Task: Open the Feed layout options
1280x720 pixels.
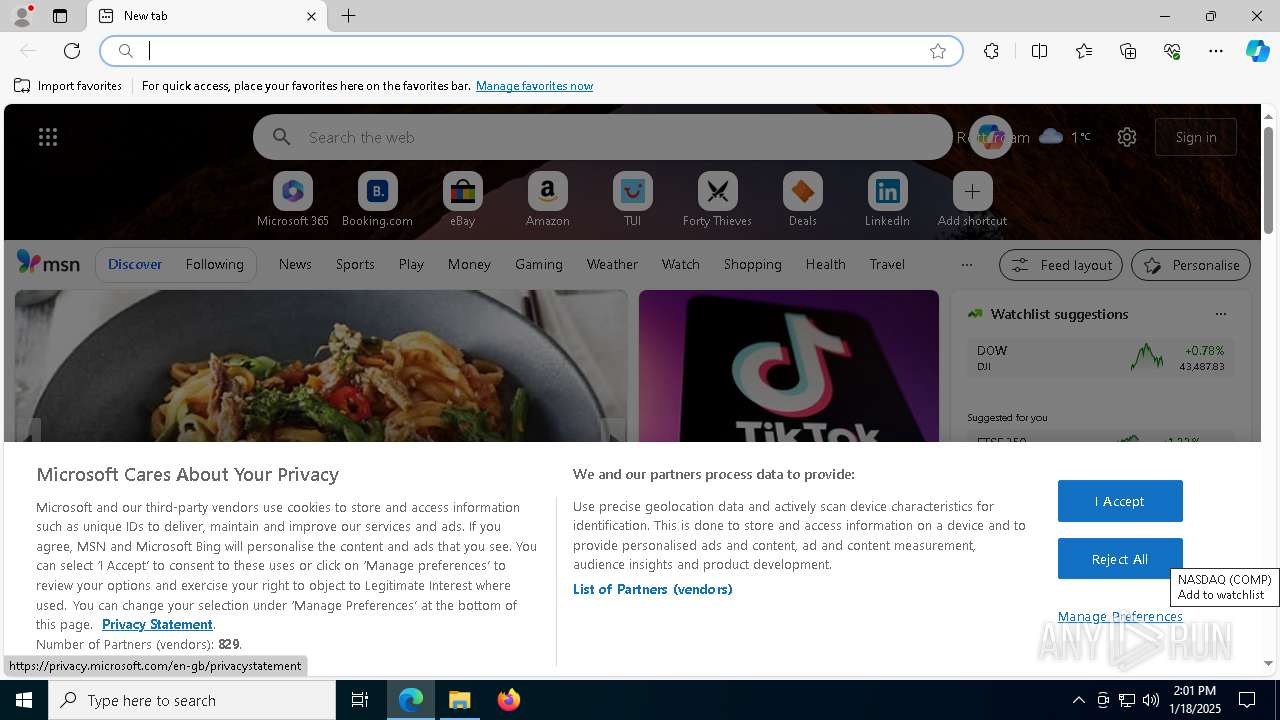Action: 1061,265
